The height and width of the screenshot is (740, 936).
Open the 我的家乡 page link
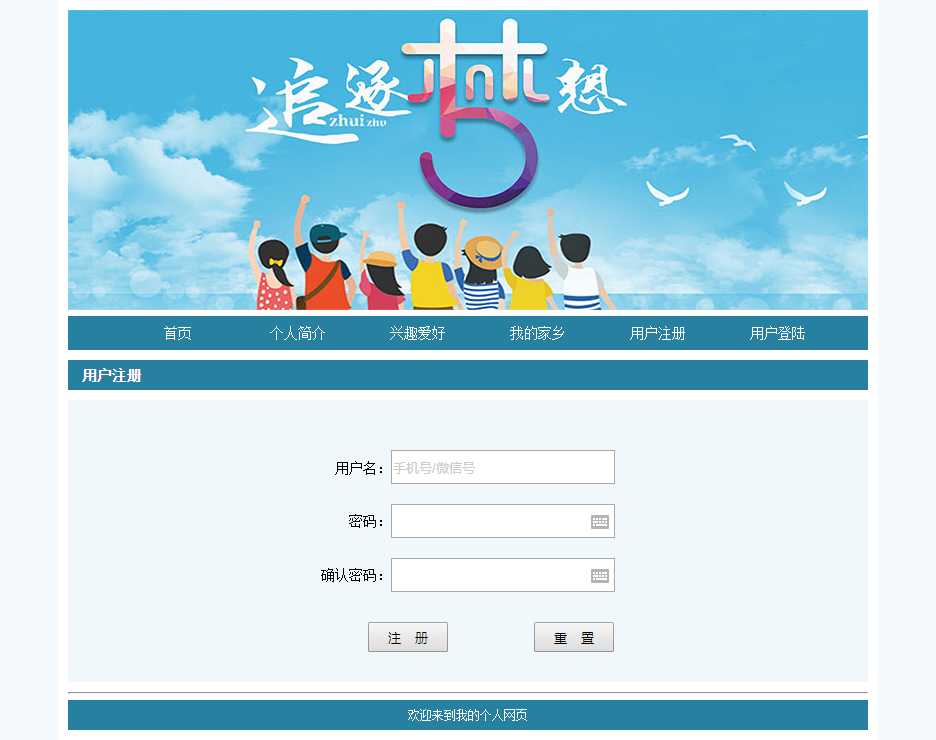(x=537, y=333)
